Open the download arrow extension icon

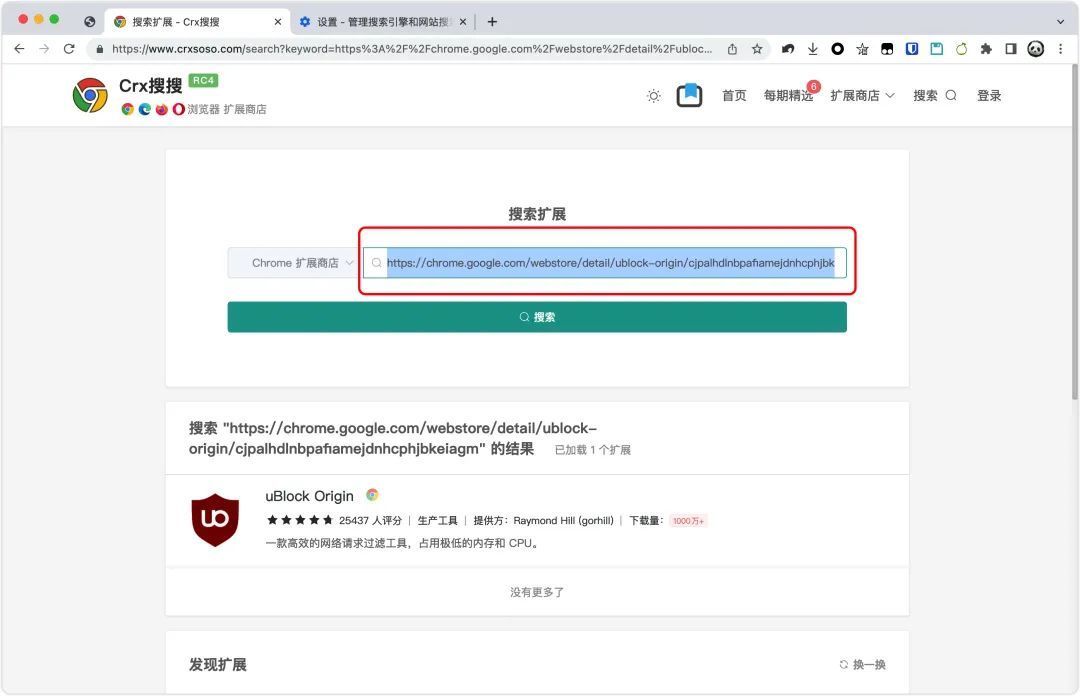coord(813,49)
